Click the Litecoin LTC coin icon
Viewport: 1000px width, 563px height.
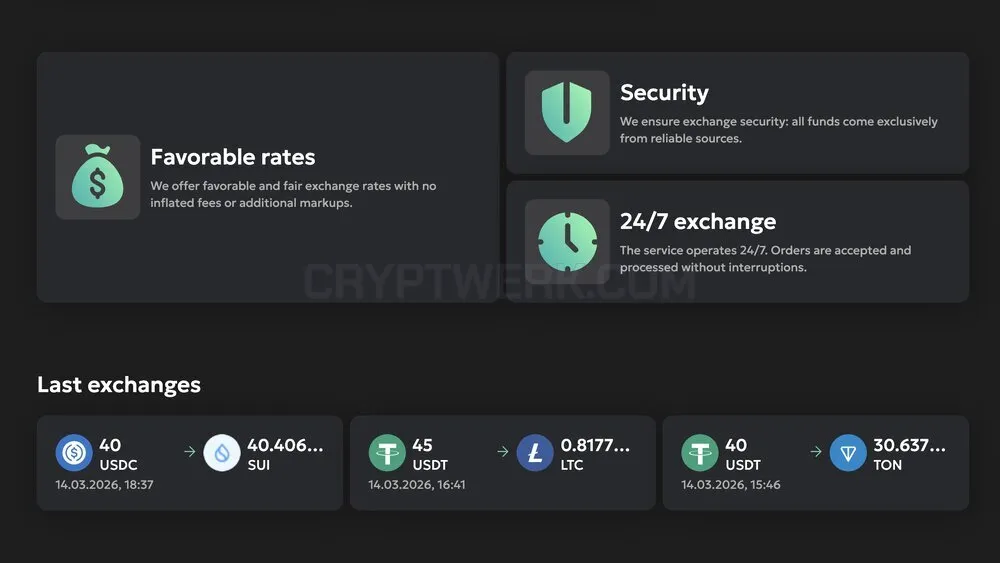coord(534,453)
